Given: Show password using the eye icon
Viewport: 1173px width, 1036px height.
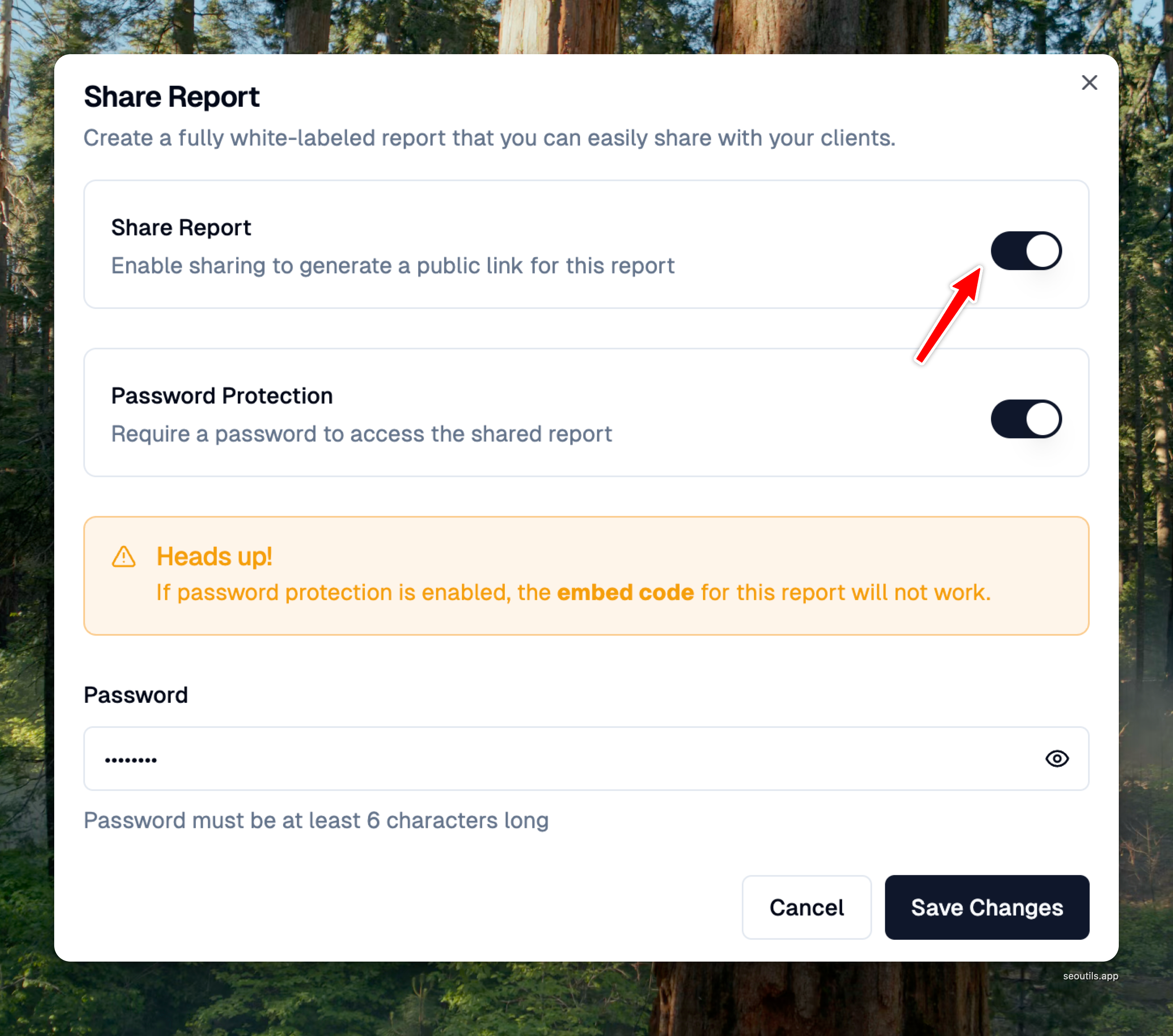Looking at the screenshot, I should (1056, 758).
